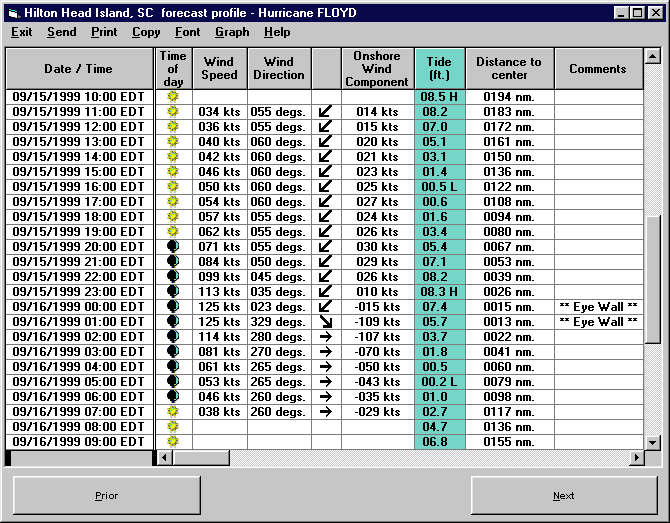This screenshot has width=670, height=523.
Task: Click east wind arrow in 09/16/1999 02:00 row
Action: (326, 337)
